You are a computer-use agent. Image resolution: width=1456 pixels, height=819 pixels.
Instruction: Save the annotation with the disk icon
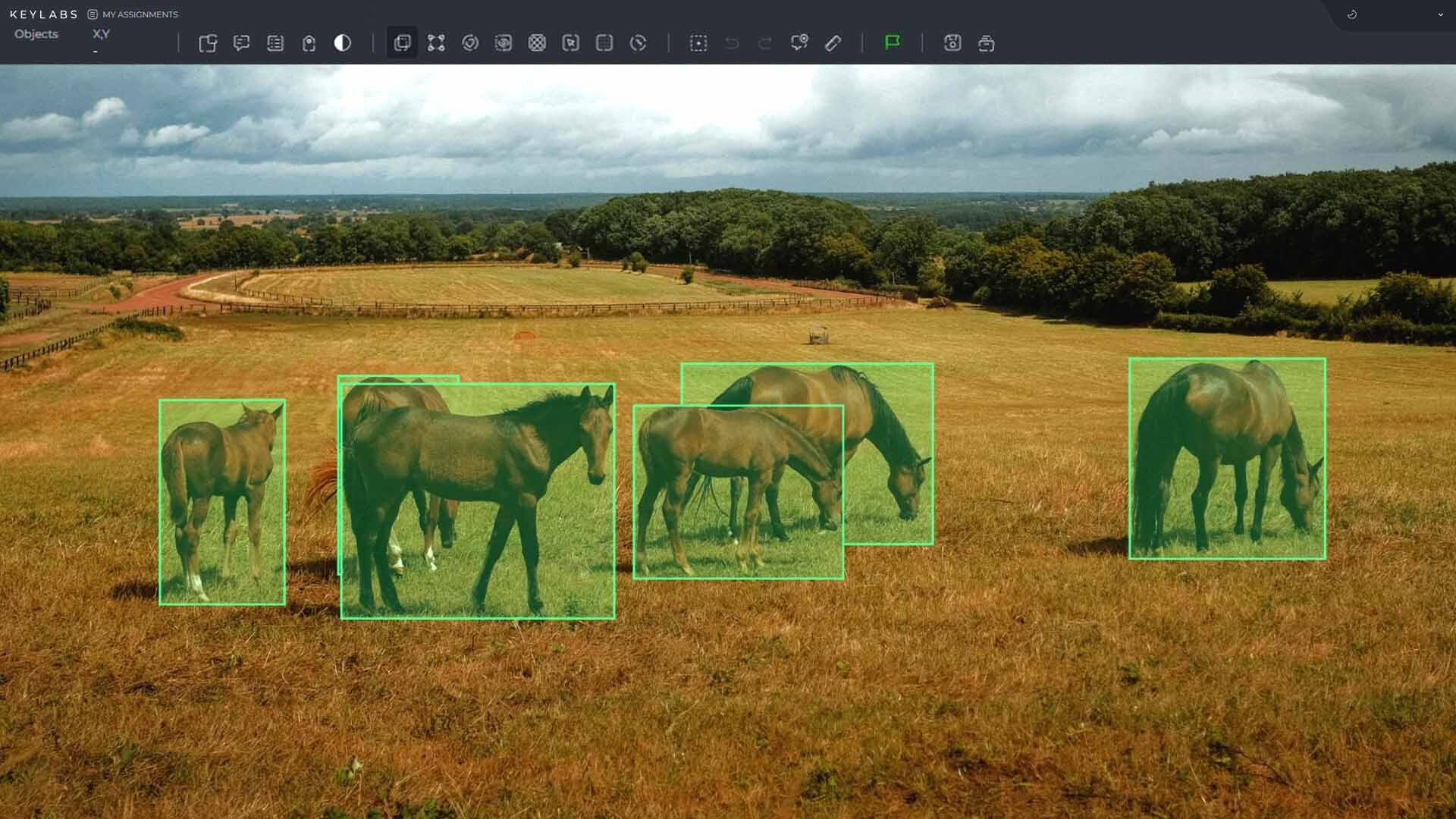[x=952, y=43]
